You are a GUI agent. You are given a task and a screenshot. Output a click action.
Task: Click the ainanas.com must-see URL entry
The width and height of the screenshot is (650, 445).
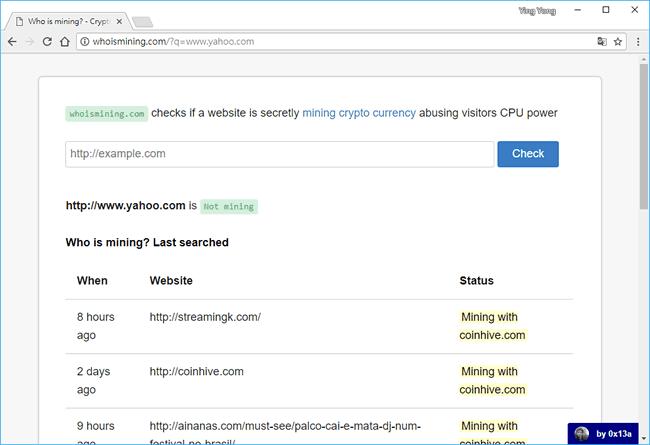(x=285, y=433)
